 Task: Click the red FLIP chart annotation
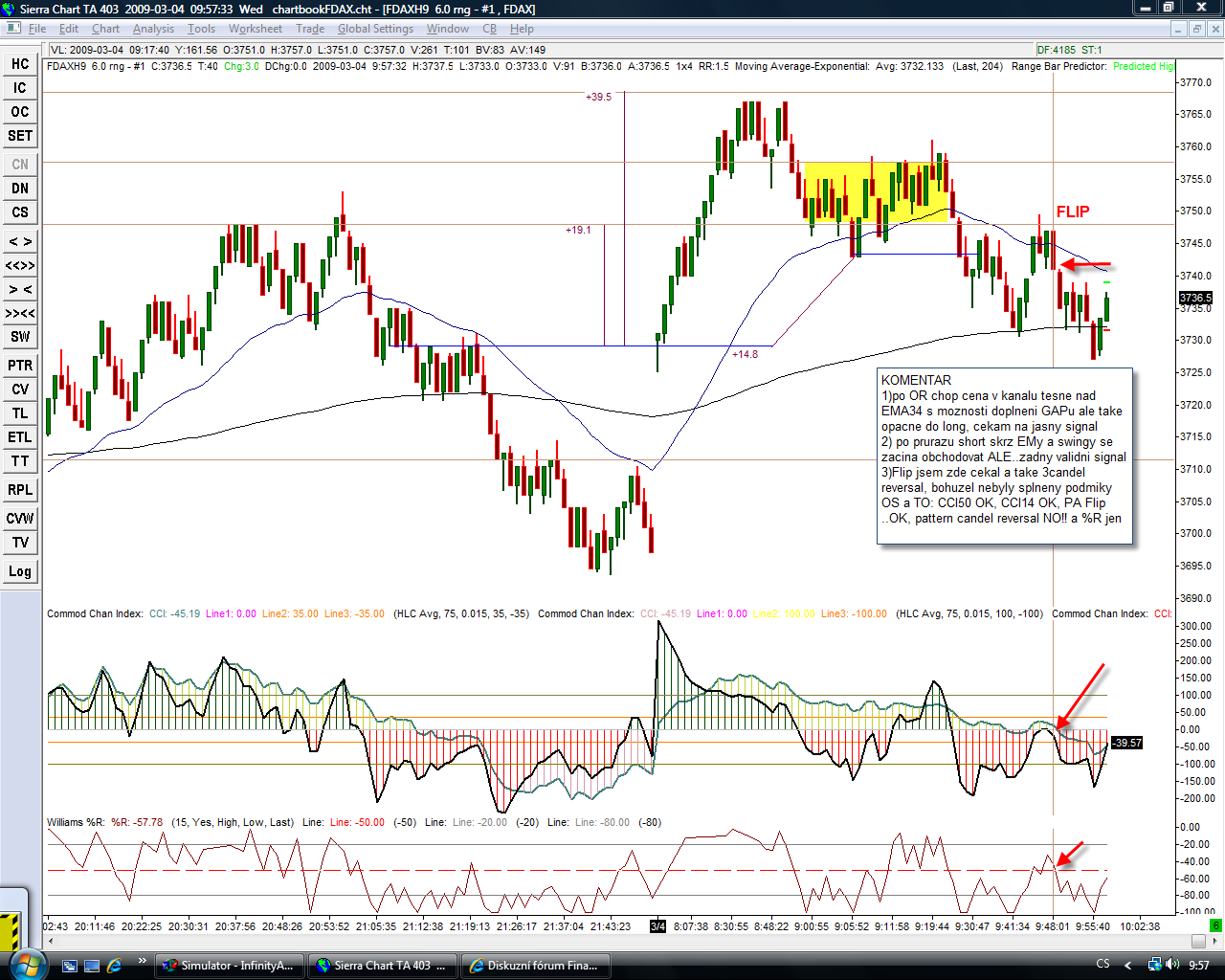pos(1073,212)
